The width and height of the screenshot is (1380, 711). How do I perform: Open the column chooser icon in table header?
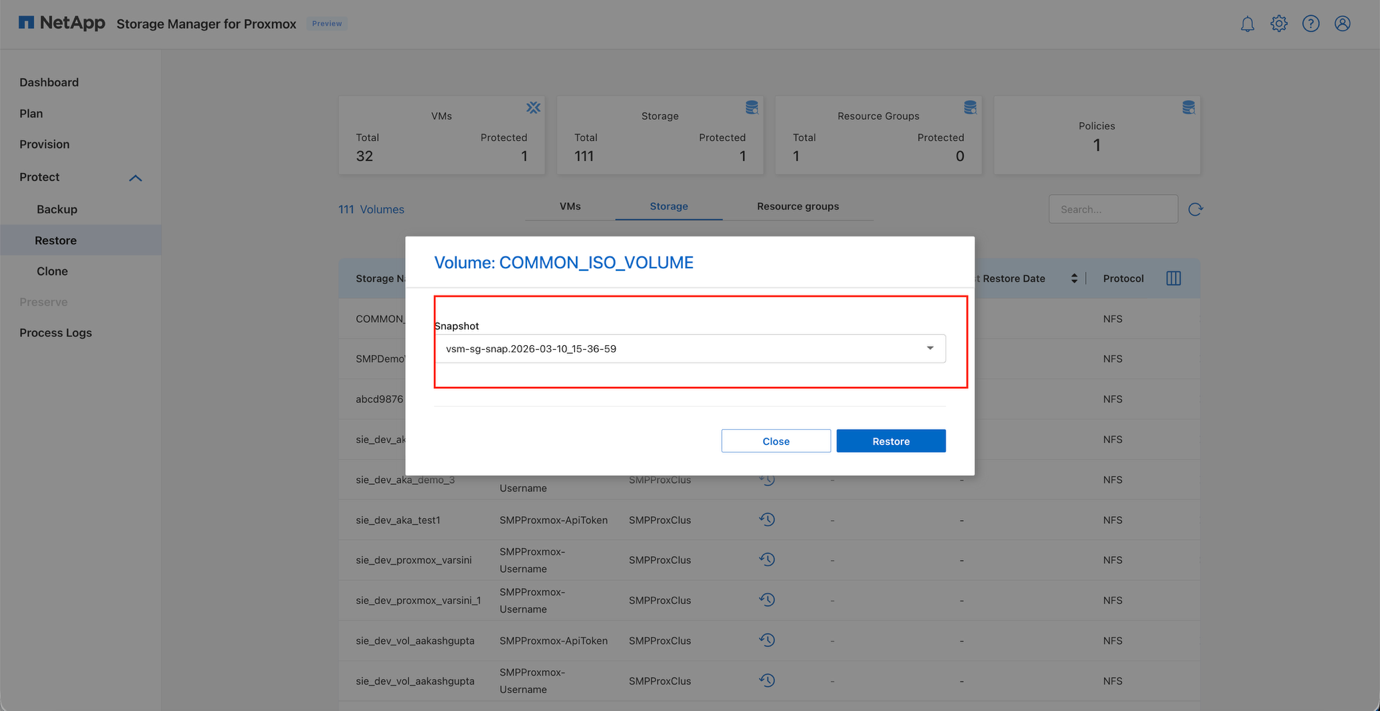tap(1174, 279)
